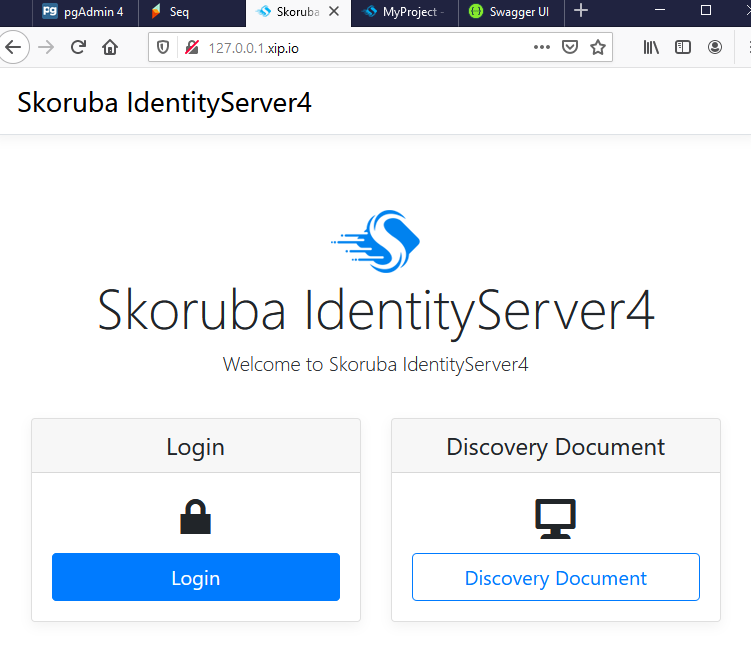Screen dimensions: 751x654
Task: Close the Skoruba tab
Action: tap(334, 11)
